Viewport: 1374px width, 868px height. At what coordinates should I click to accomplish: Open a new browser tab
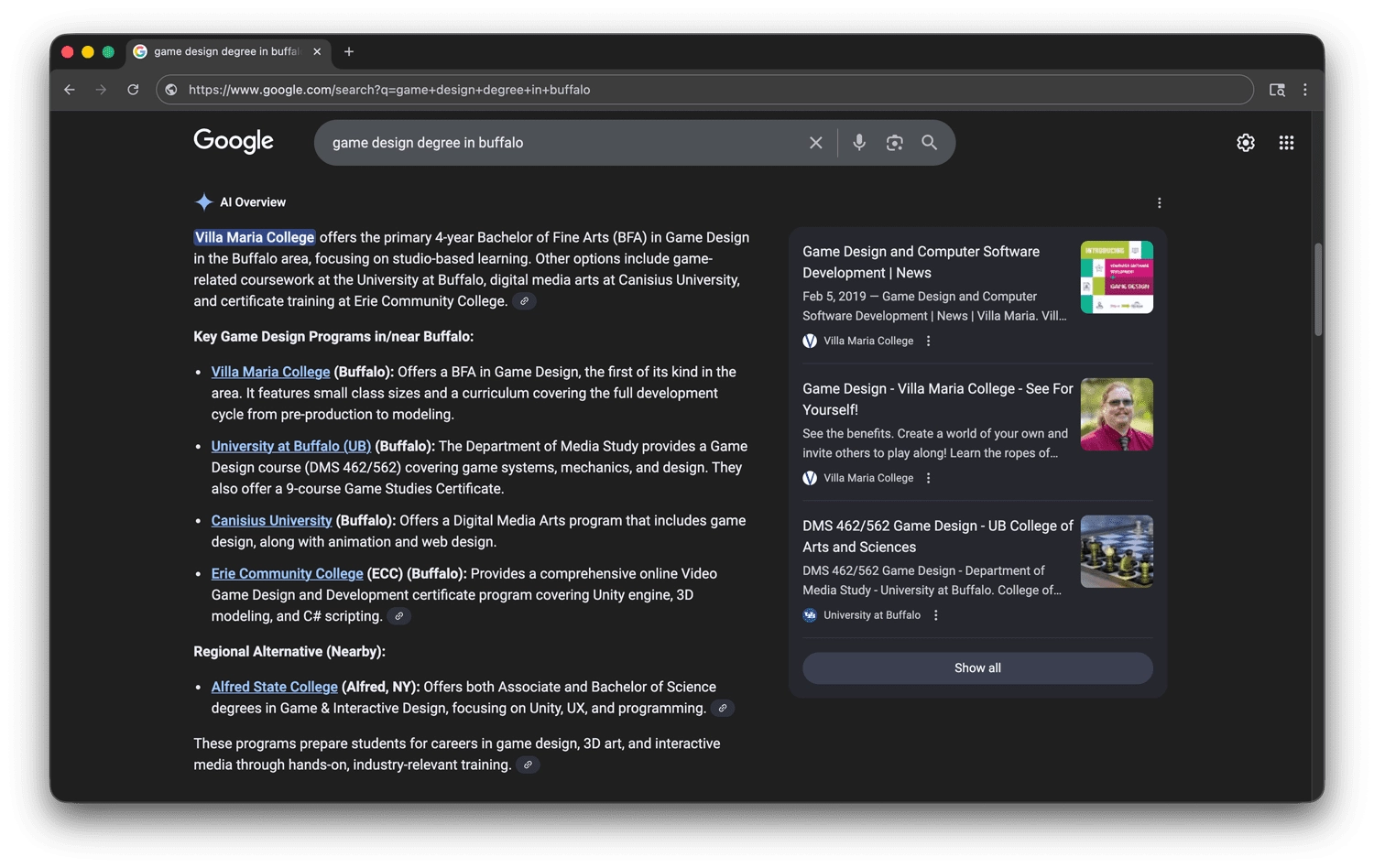349,52
